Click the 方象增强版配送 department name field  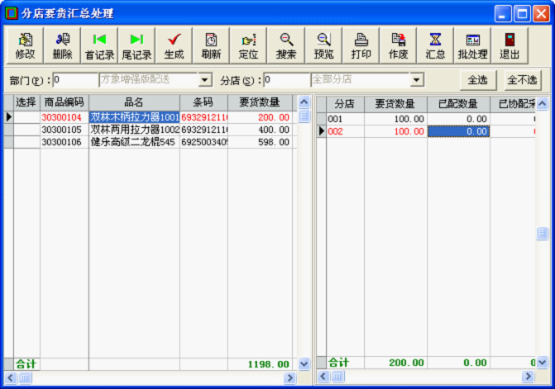click(x=149, y=80)
